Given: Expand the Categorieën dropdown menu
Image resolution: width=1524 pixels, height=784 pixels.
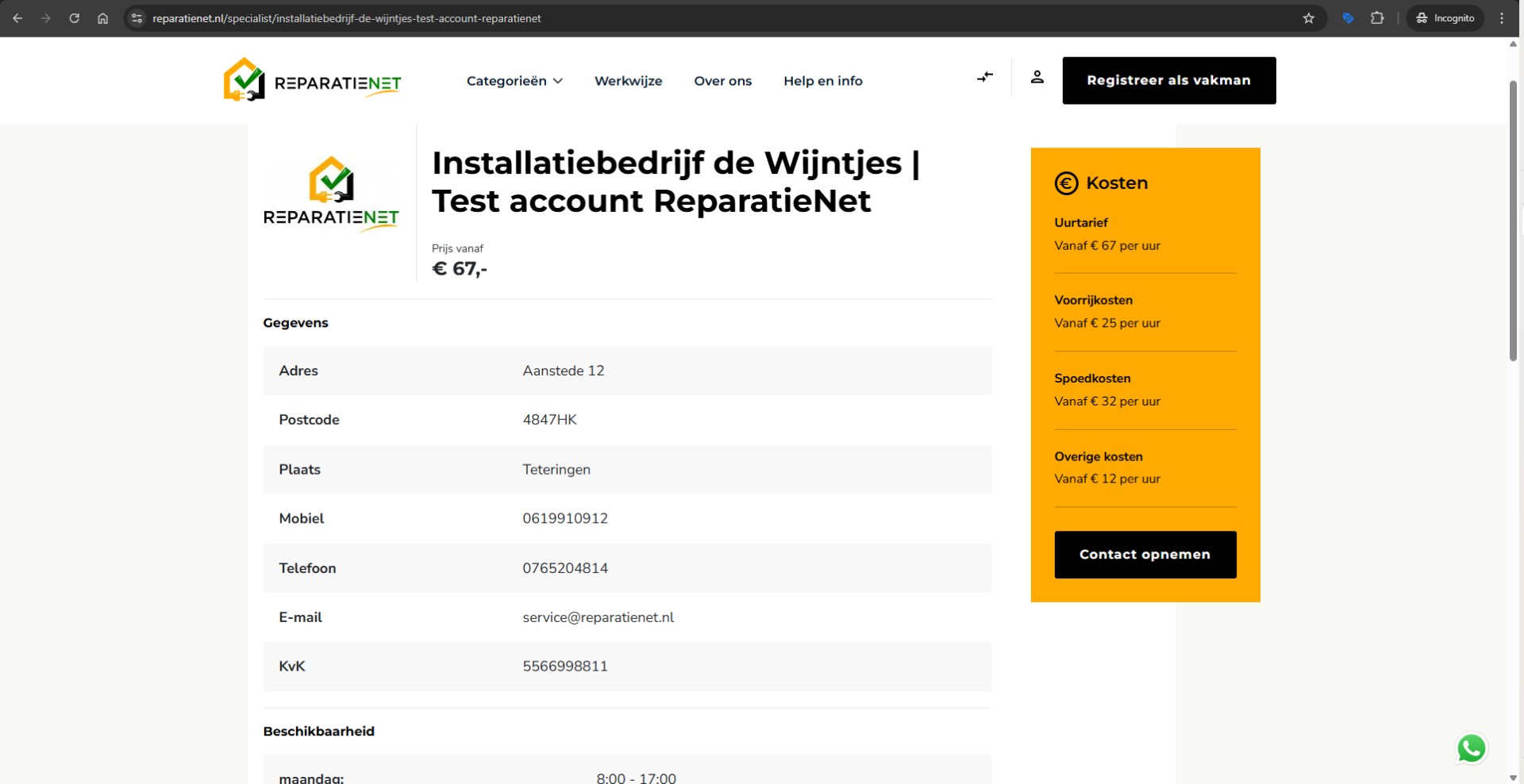Looking at the screenshot, I should (x=514, y=81).
